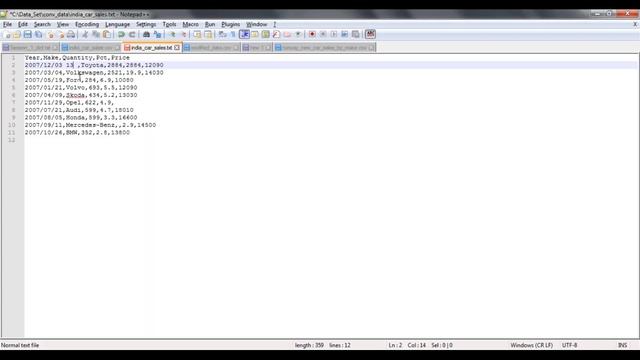Run macro multiple times icon
This screenshot has width=640, height=360.
point(344,34)
